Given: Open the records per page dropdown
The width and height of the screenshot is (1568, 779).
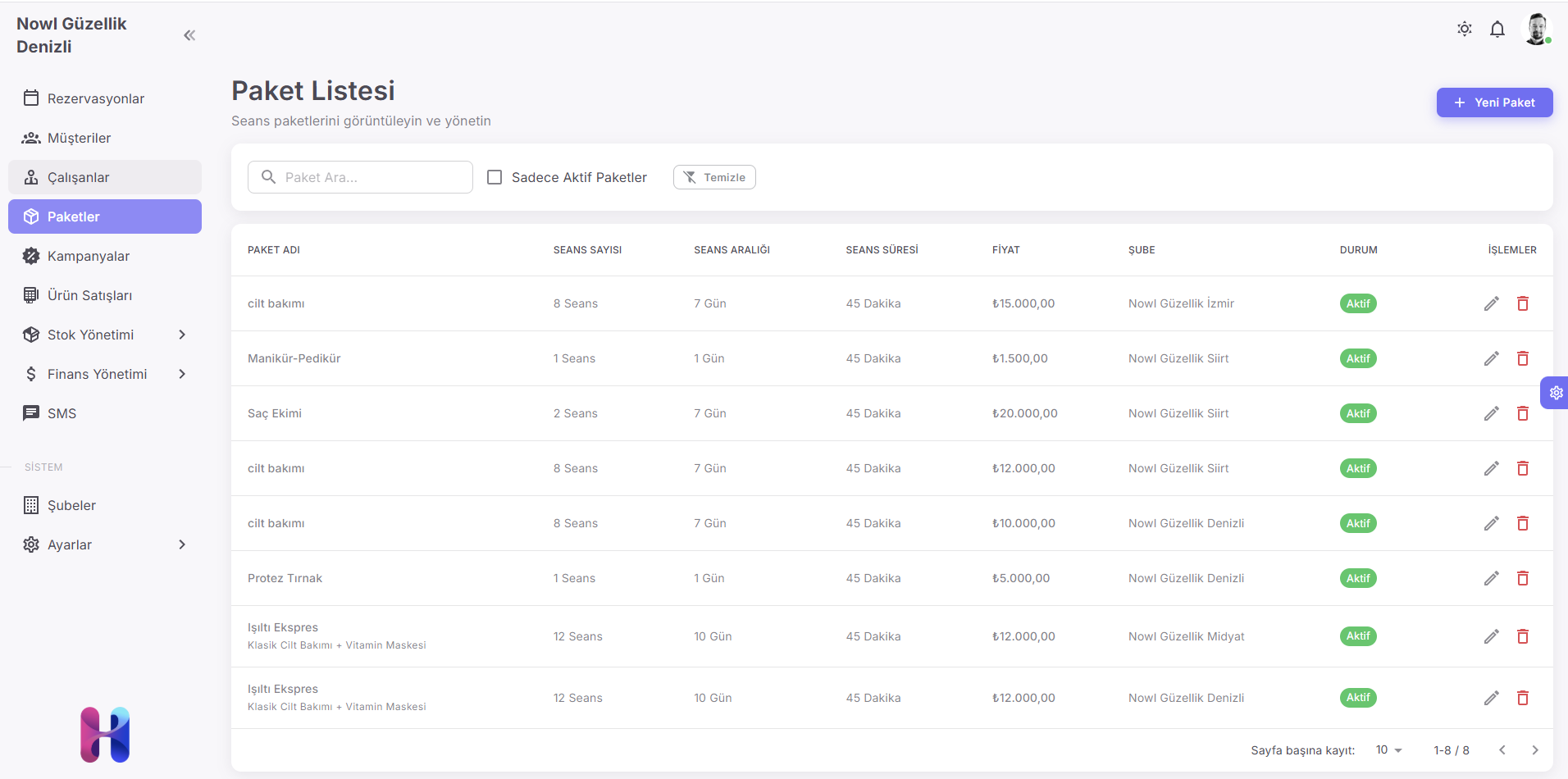Looking at the screenshot, I should pyautogui.click(x=1388, y=750).
